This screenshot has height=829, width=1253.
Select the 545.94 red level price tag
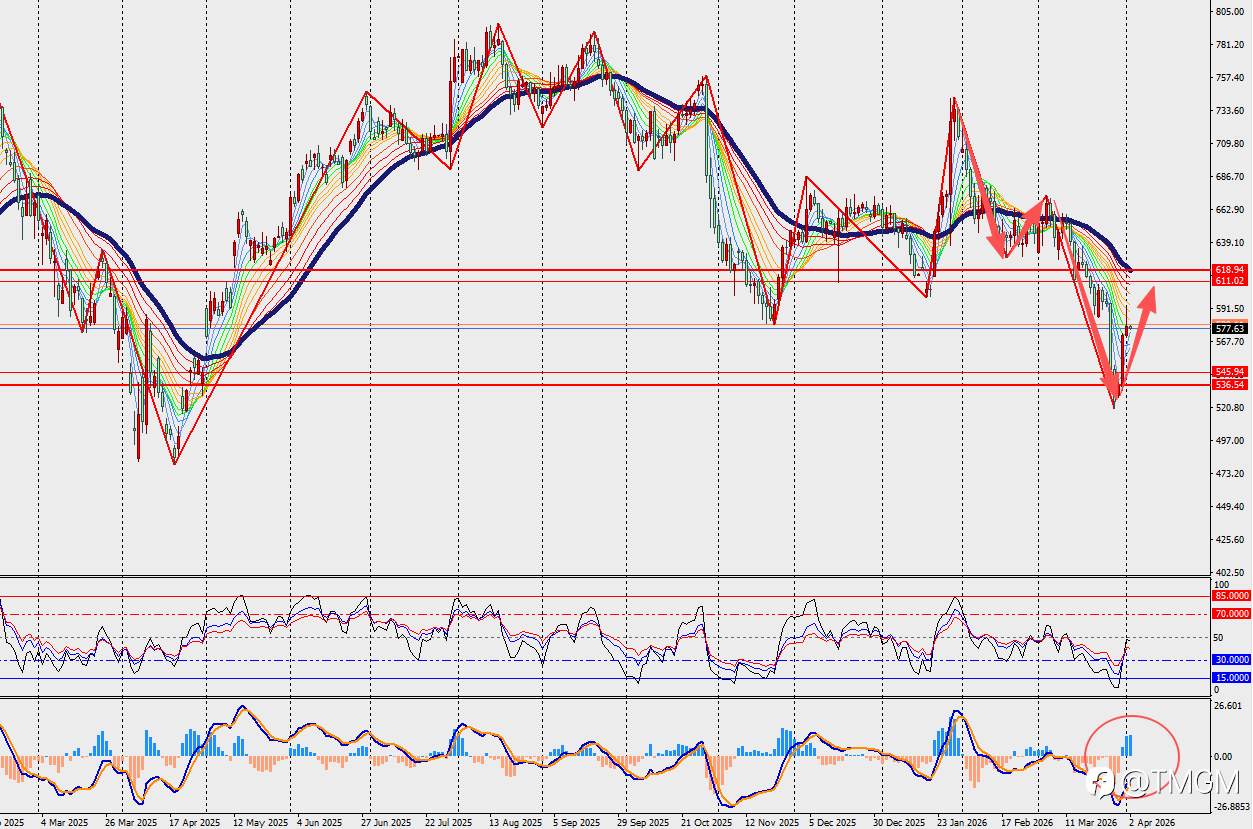tap(1229, 372)
